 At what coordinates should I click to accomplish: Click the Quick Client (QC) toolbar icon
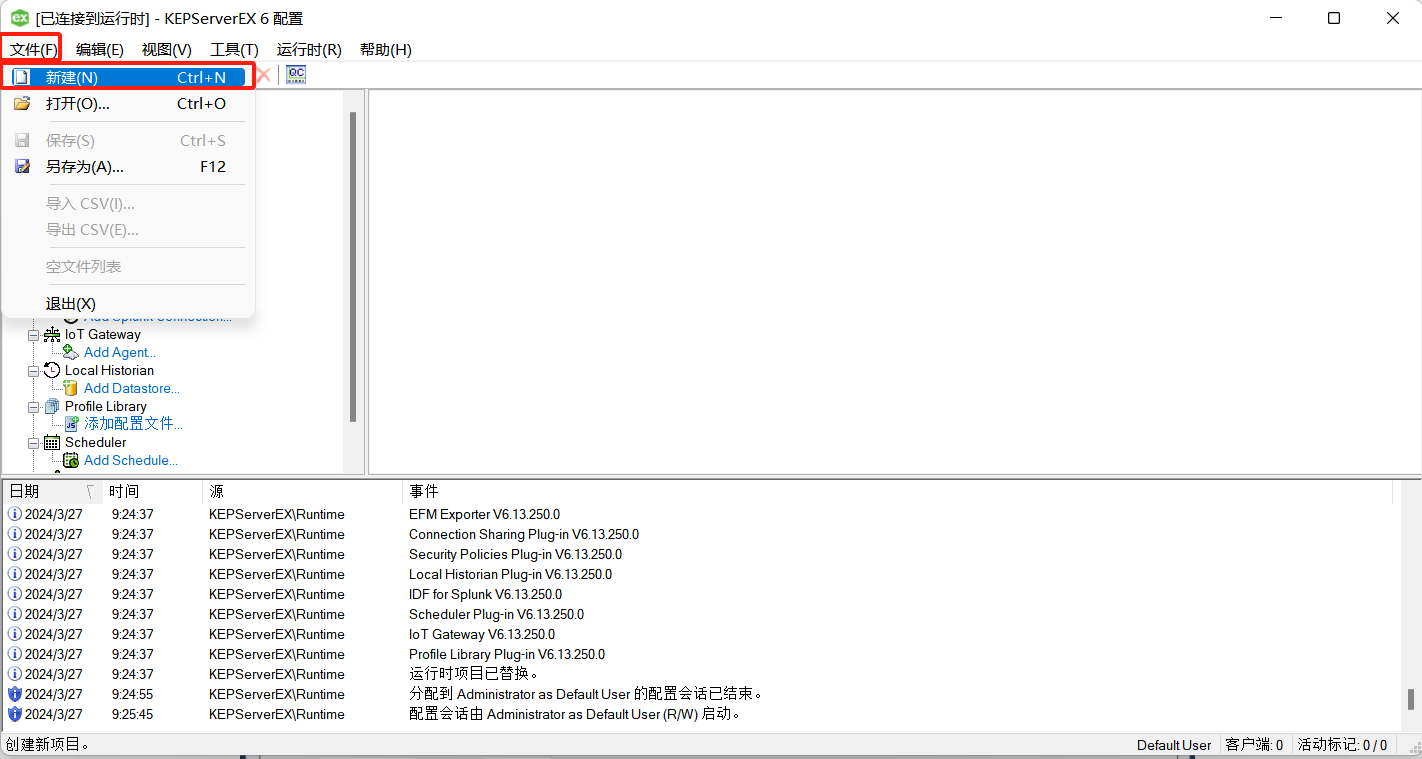tap(296, 75)
